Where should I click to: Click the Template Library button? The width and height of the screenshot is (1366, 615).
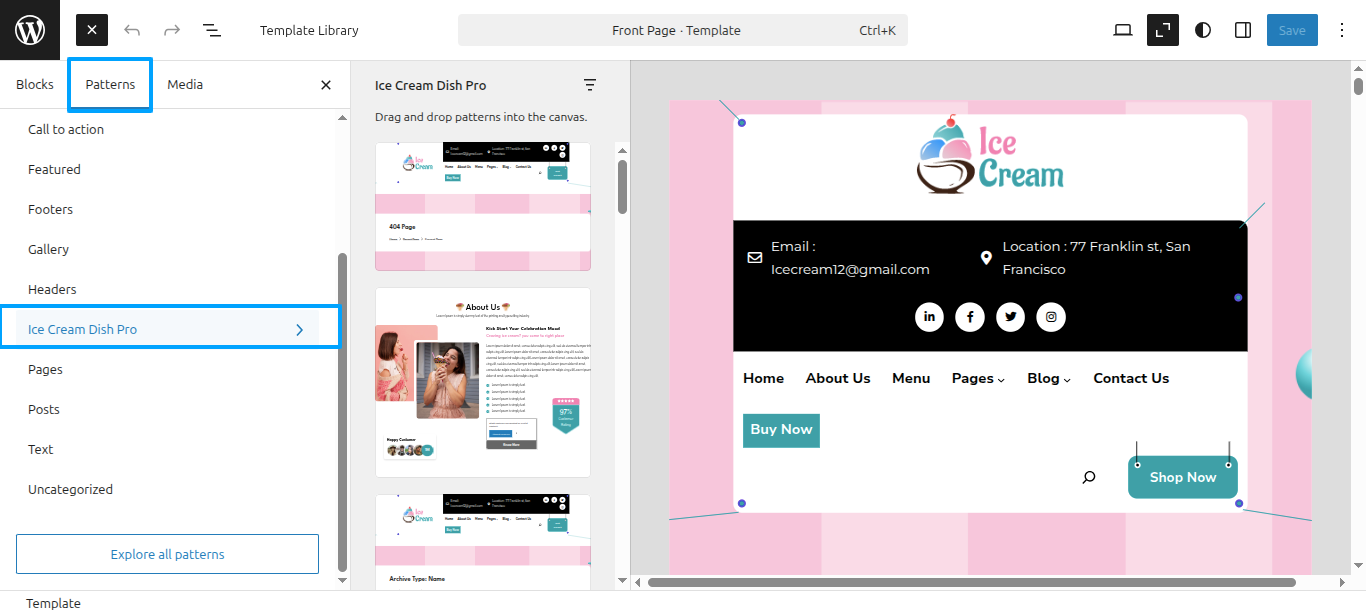(309, 30)
